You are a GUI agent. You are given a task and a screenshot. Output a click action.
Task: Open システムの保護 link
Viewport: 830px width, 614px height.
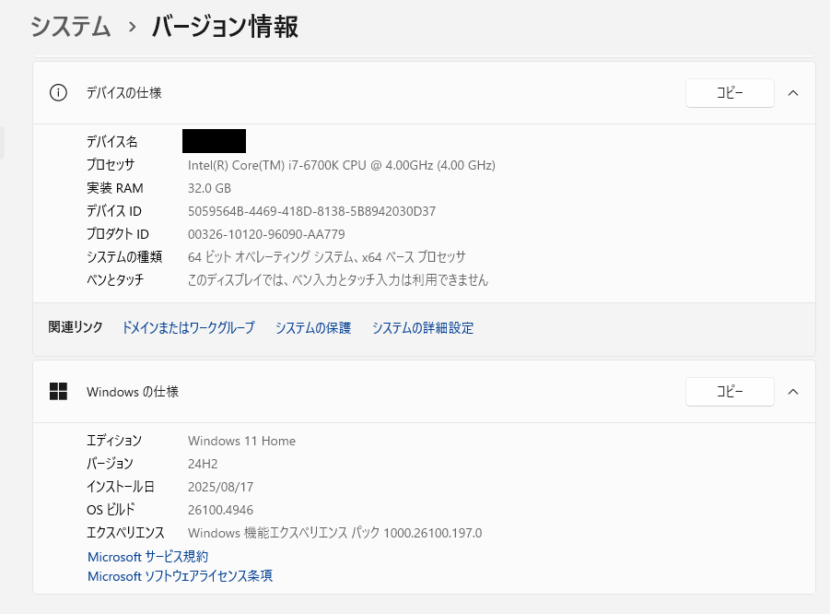(x=313, y=328)
